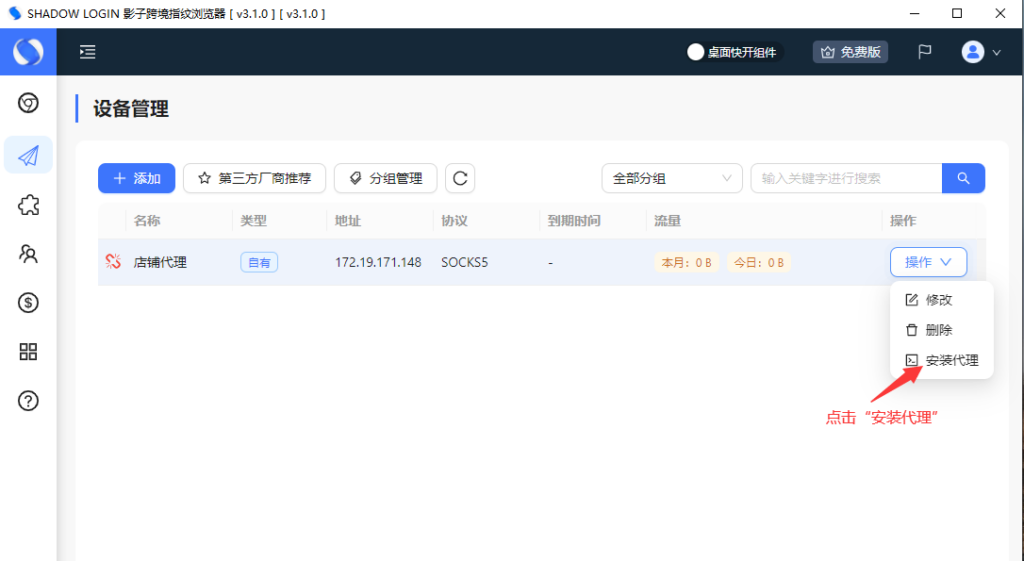Click the 添加 button
Image resolution: width=1024 pixels, height=561 pixels.
point(137,178)
